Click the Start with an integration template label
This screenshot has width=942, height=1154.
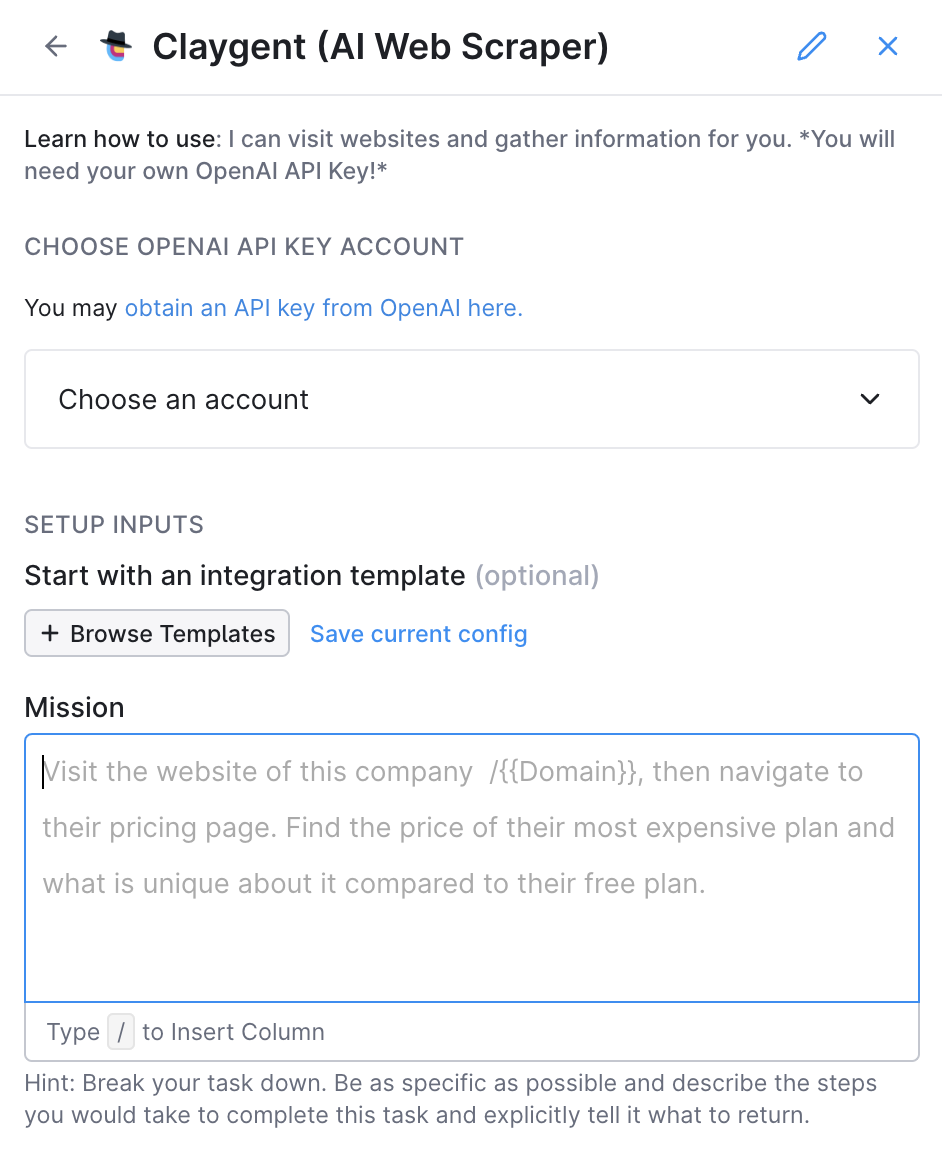(245, 576)
